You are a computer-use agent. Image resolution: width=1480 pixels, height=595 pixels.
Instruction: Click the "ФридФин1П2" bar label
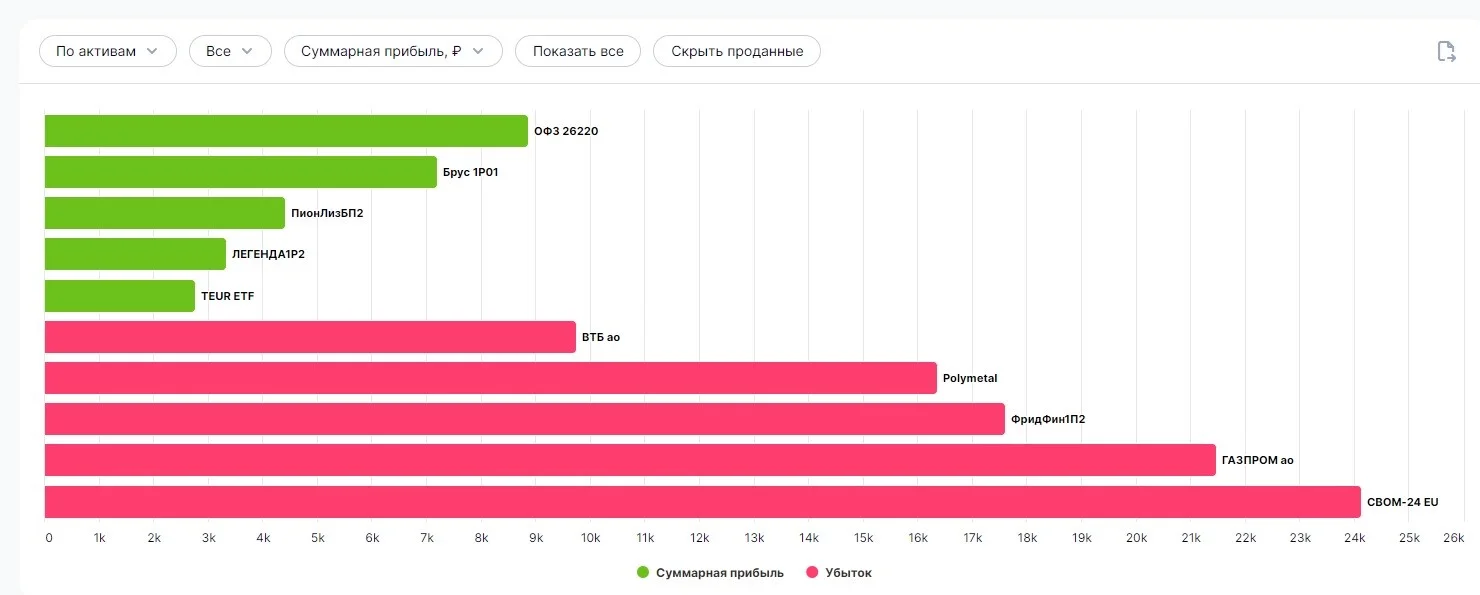pyautogui.click(x=1048, y=419)
